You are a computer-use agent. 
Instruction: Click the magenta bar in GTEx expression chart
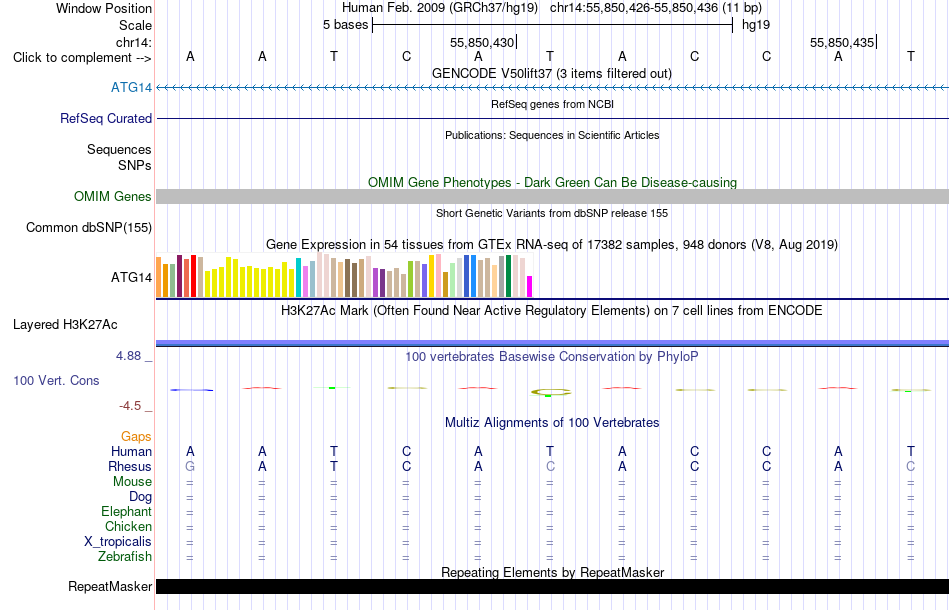click(530, 287)
